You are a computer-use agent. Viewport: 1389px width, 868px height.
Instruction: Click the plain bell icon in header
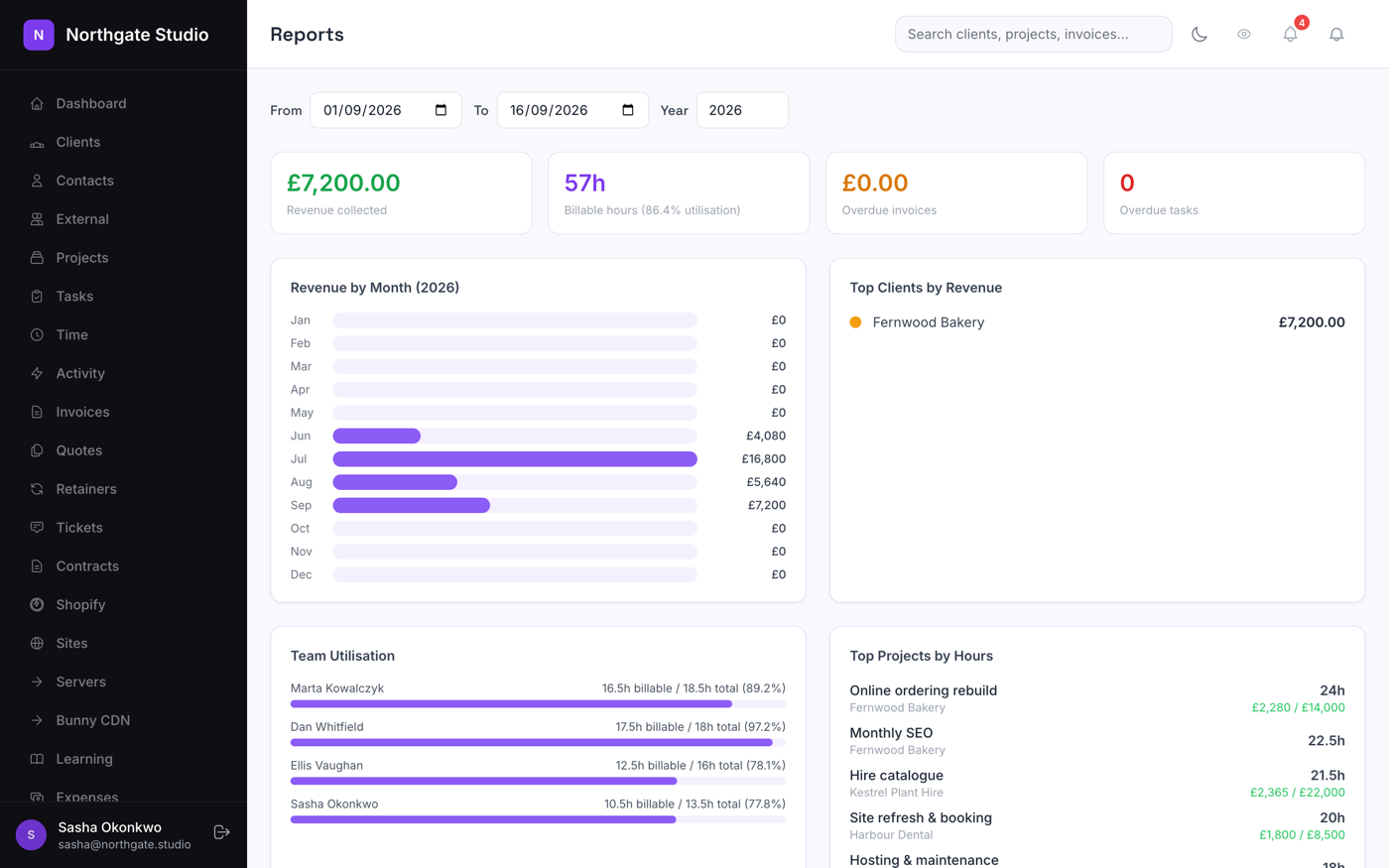1336,34
